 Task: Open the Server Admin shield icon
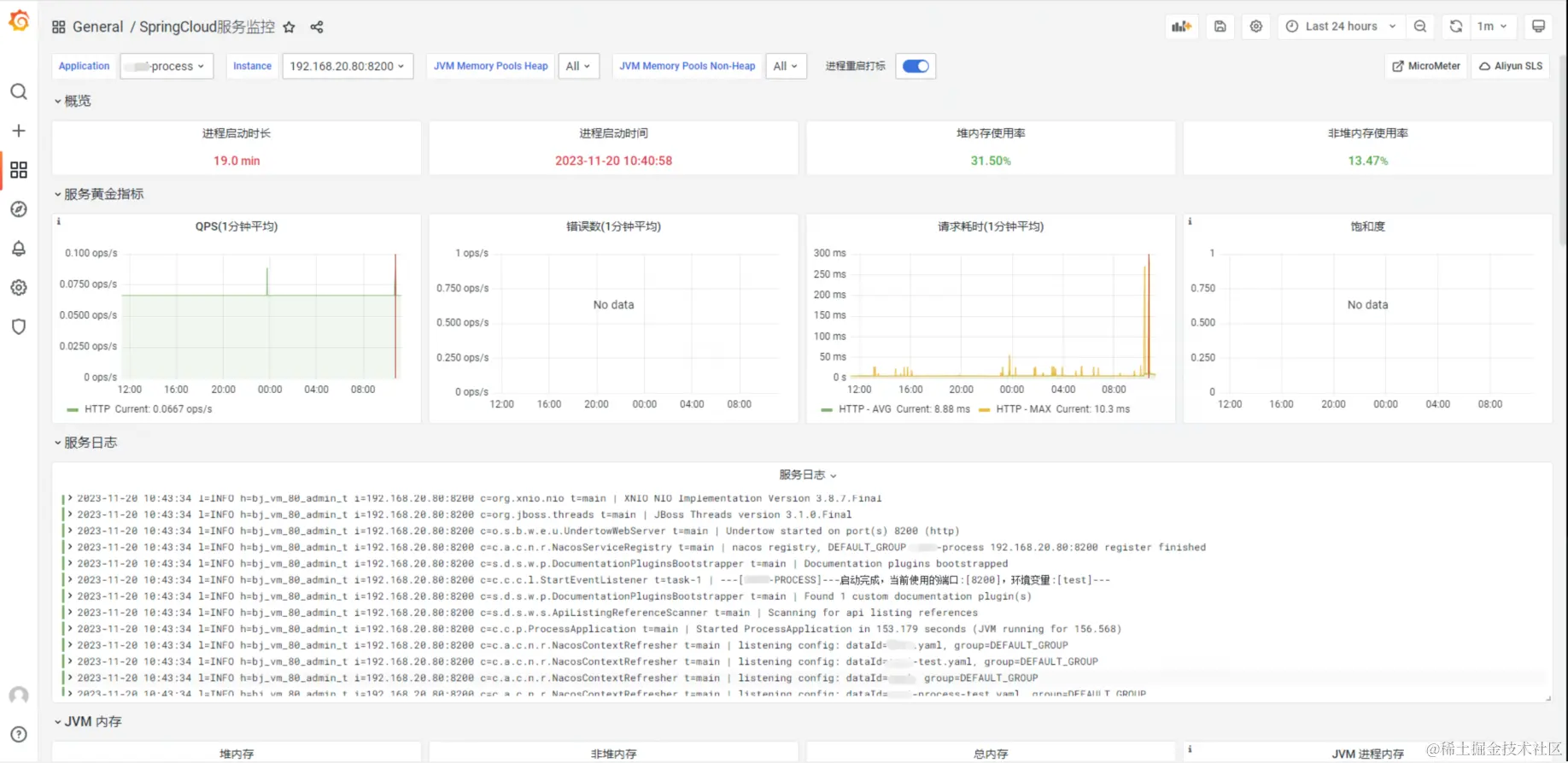pyautogui.click(x=19, y=326)
